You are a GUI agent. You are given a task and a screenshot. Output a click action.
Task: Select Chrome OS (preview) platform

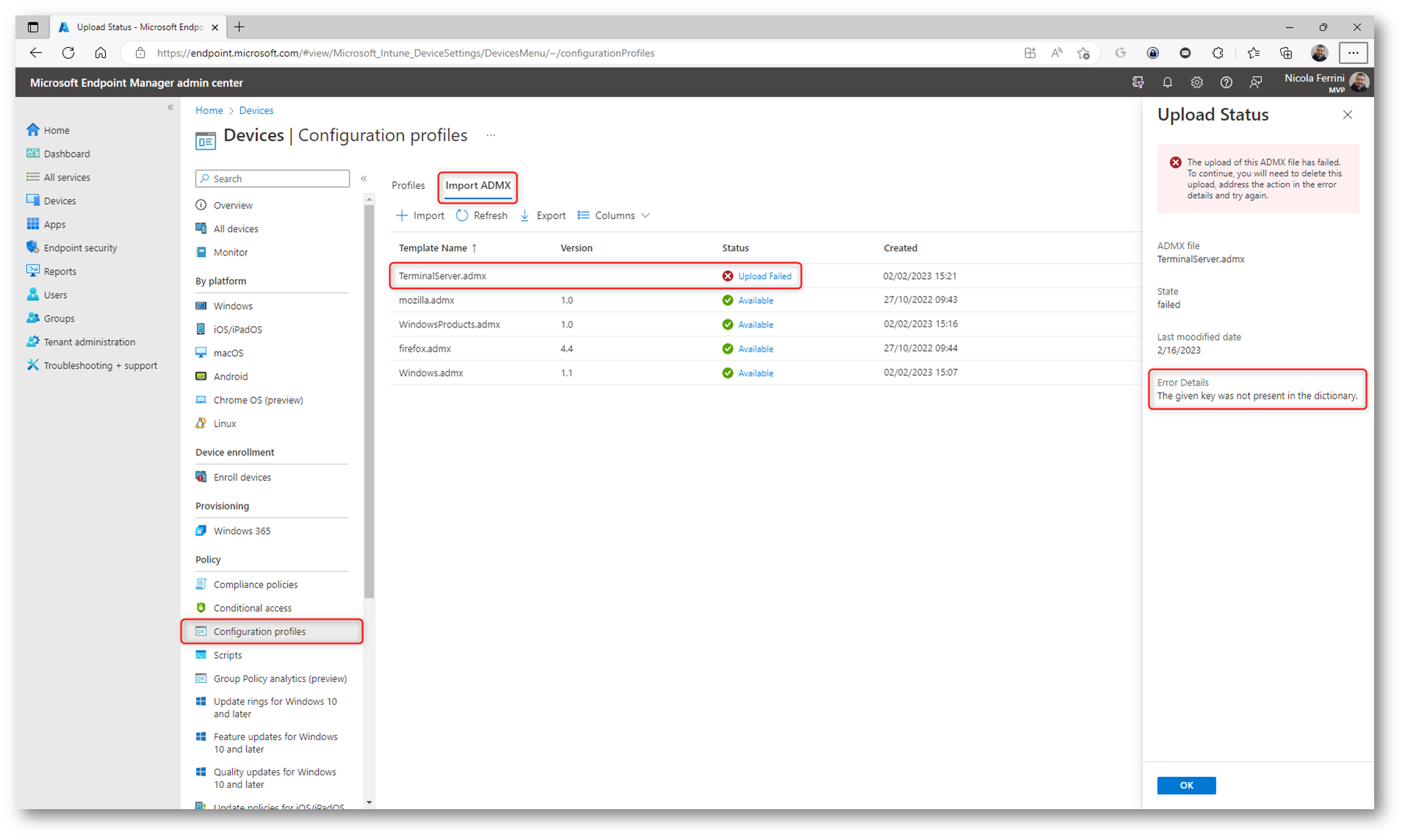pos(258,399)
